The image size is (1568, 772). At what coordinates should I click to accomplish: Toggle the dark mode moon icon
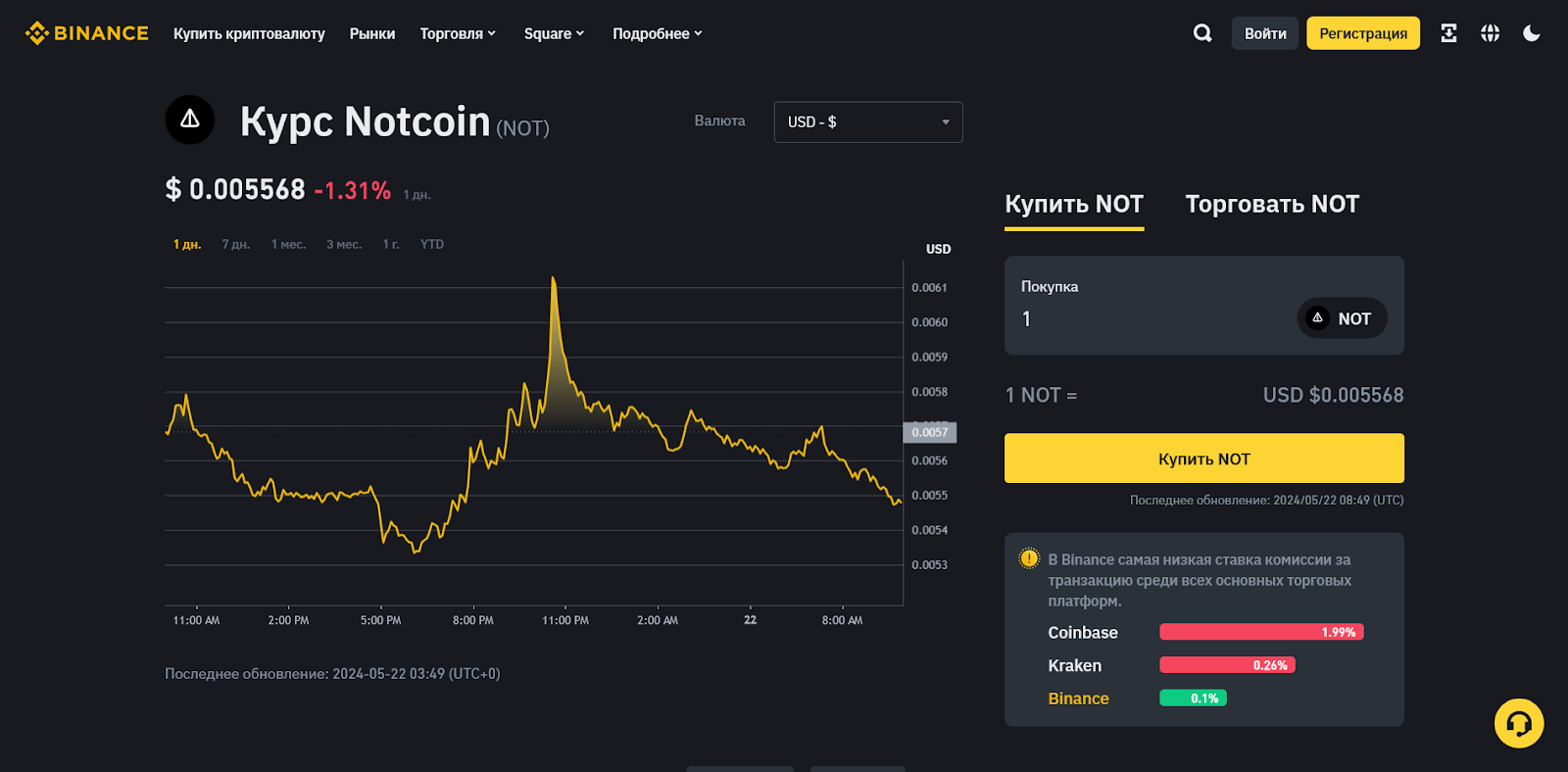click(1532, 33)
